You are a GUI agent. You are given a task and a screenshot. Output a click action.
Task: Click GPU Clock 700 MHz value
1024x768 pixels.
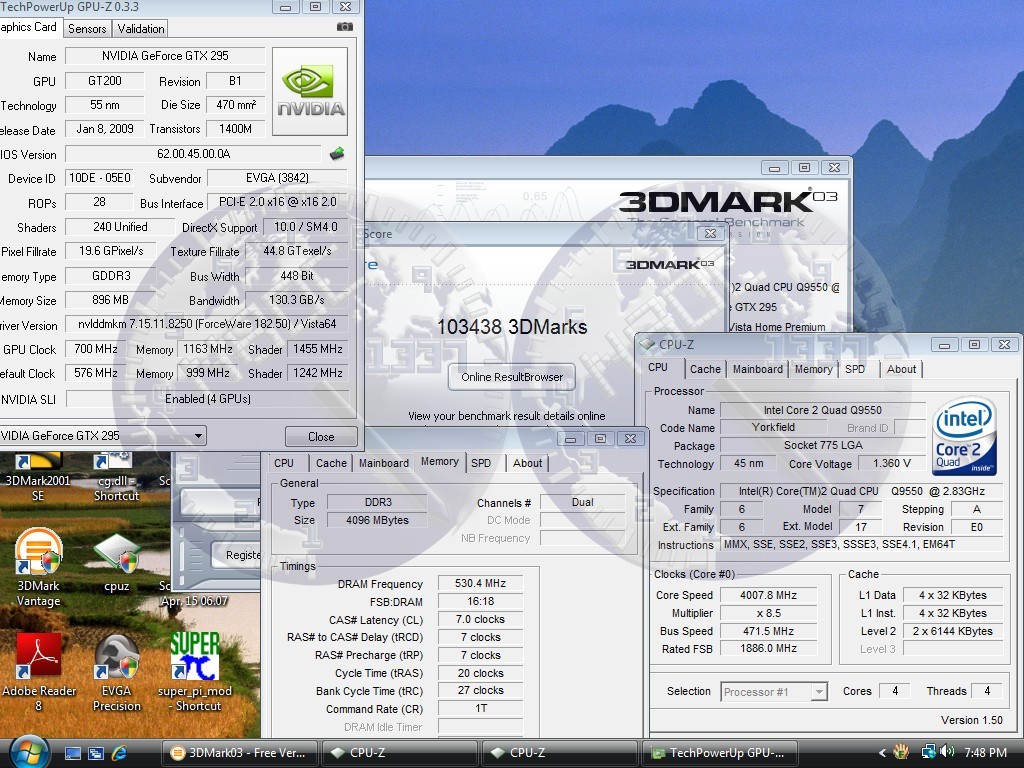96,349
